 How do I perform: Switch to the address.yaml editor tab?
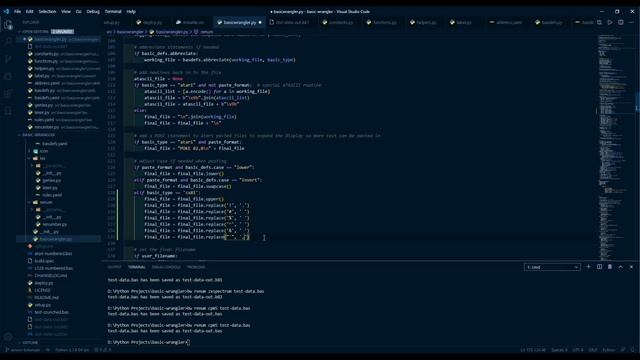click(x=506, y=22)
